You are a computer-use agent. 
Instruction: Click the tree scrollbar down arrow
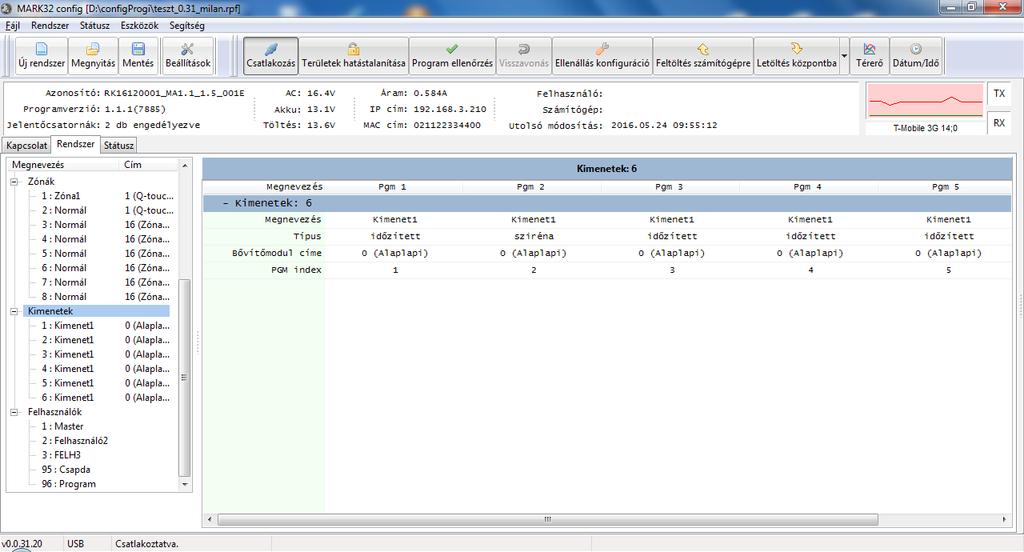pyautogui.click(x=185, y=484)
